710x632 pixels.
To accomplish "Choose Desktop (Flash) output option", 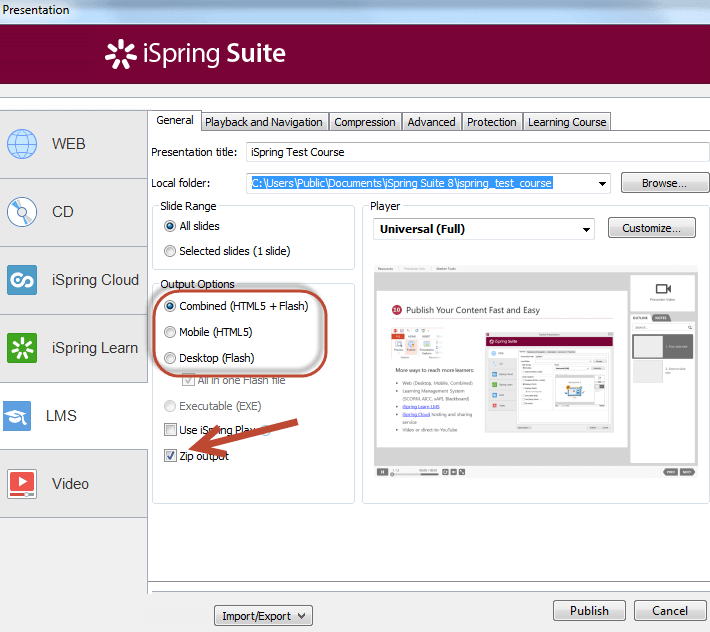I will pos(170,358).
